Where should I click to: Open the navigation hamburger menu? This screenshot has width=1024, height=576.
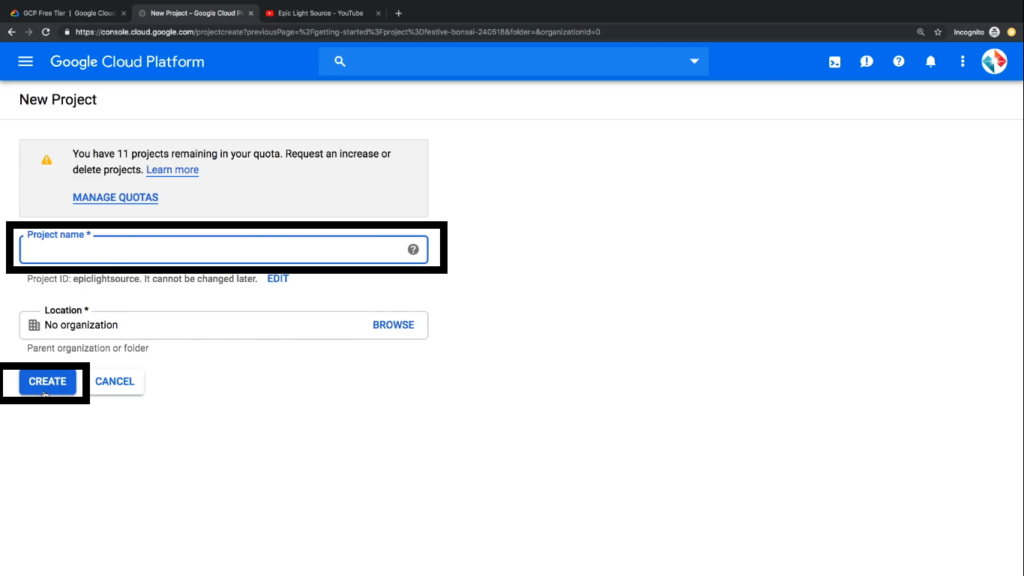point(25,61)
